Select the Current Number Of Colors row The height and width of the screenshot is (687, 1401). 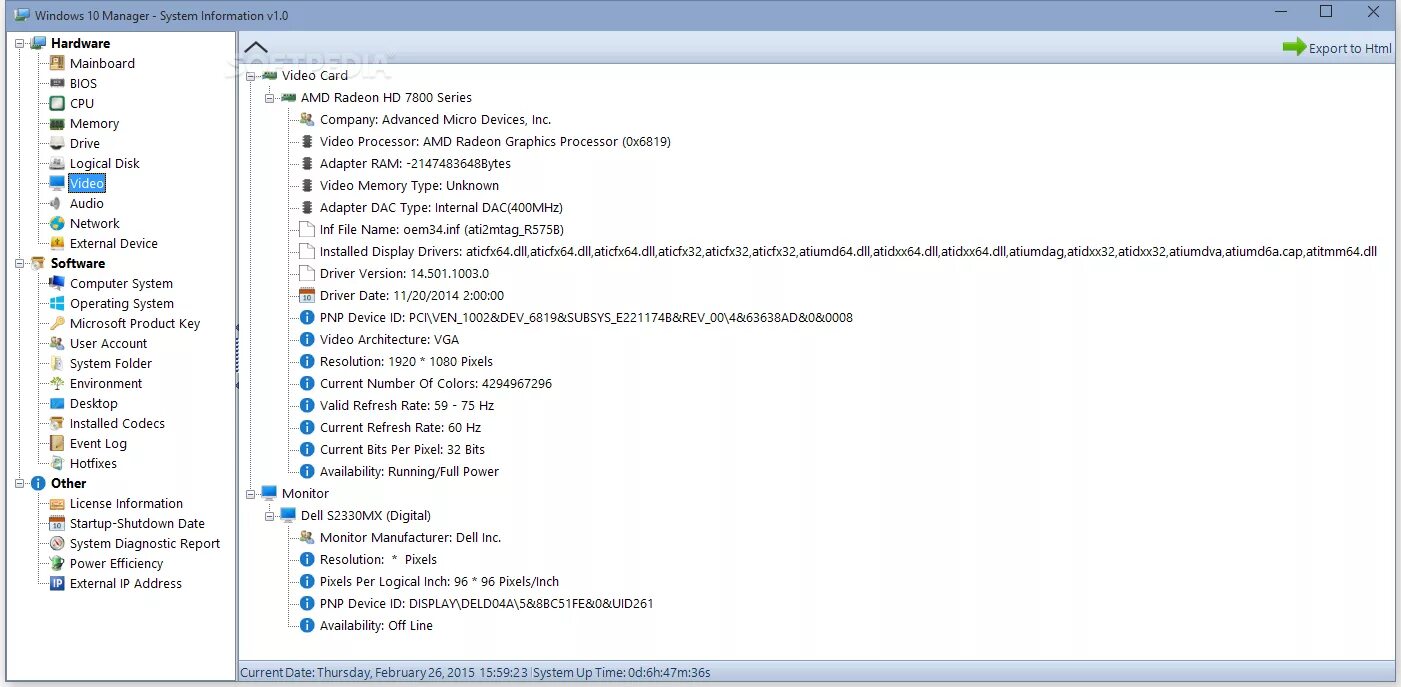[435, 383]
